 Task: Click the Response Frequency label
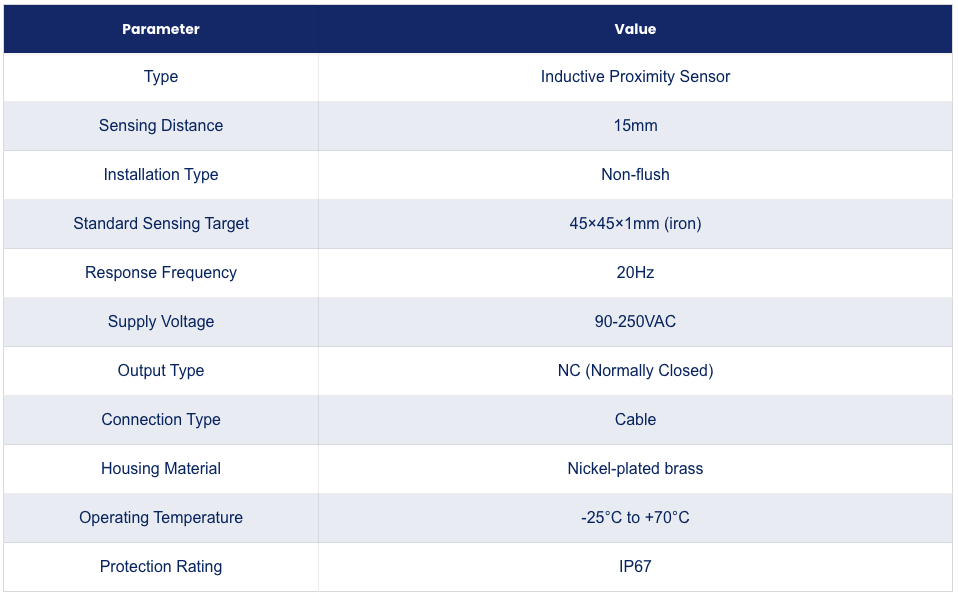[x=161, y=272]
